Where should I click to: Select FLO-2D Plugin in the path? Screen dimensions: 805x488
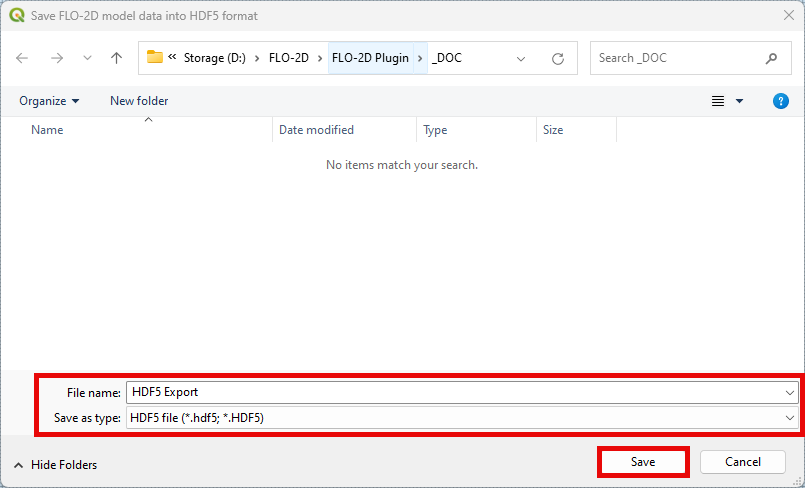(370, 58)
